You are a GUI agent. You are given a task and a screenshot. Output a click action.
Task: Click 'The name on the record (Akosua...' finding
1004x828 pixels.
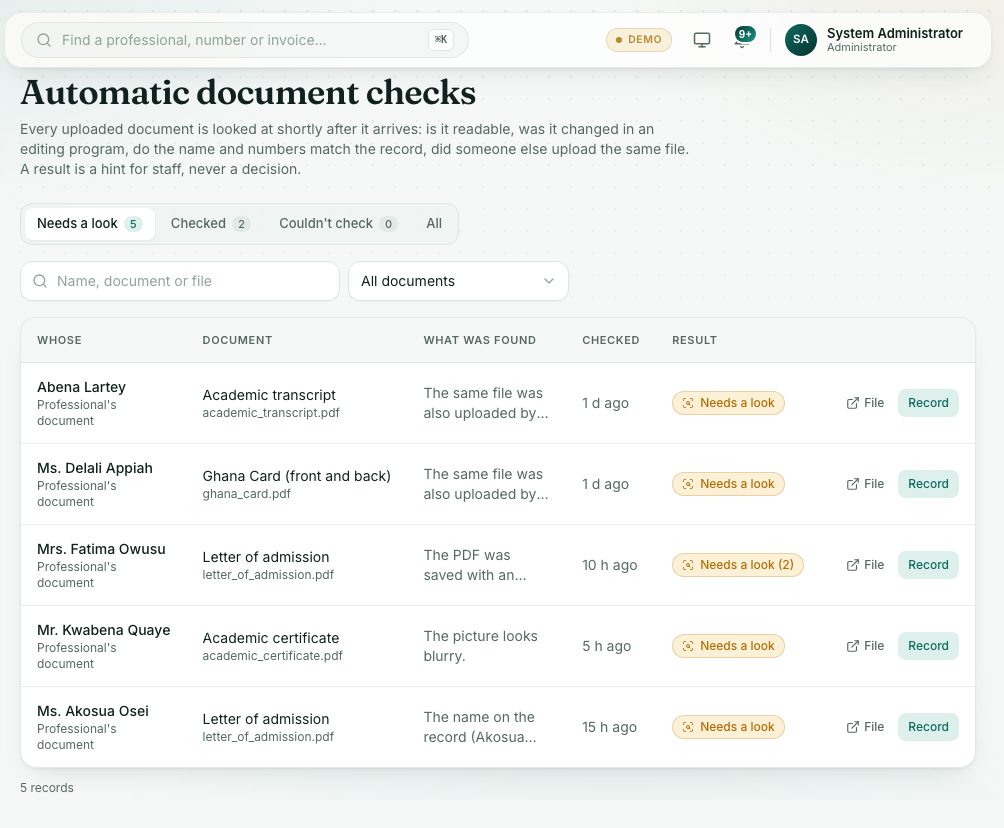480,727
